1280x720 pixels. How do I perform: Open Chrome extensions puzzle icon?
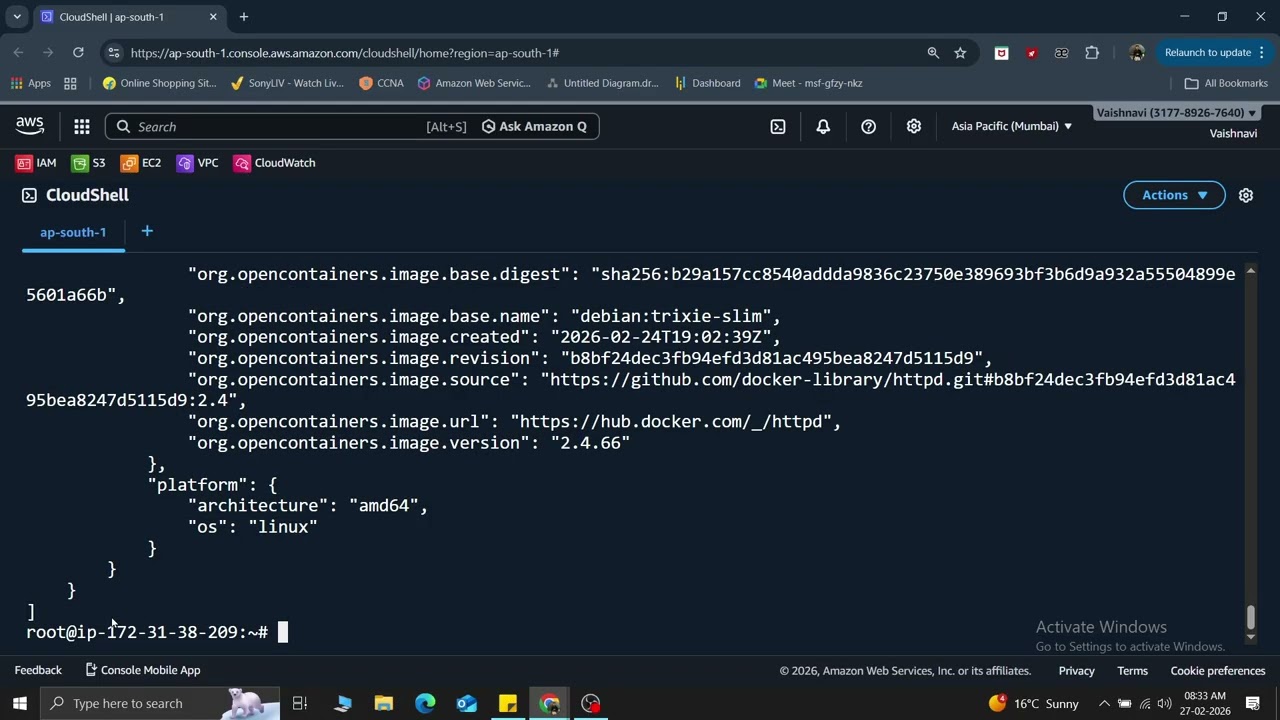1092,53
